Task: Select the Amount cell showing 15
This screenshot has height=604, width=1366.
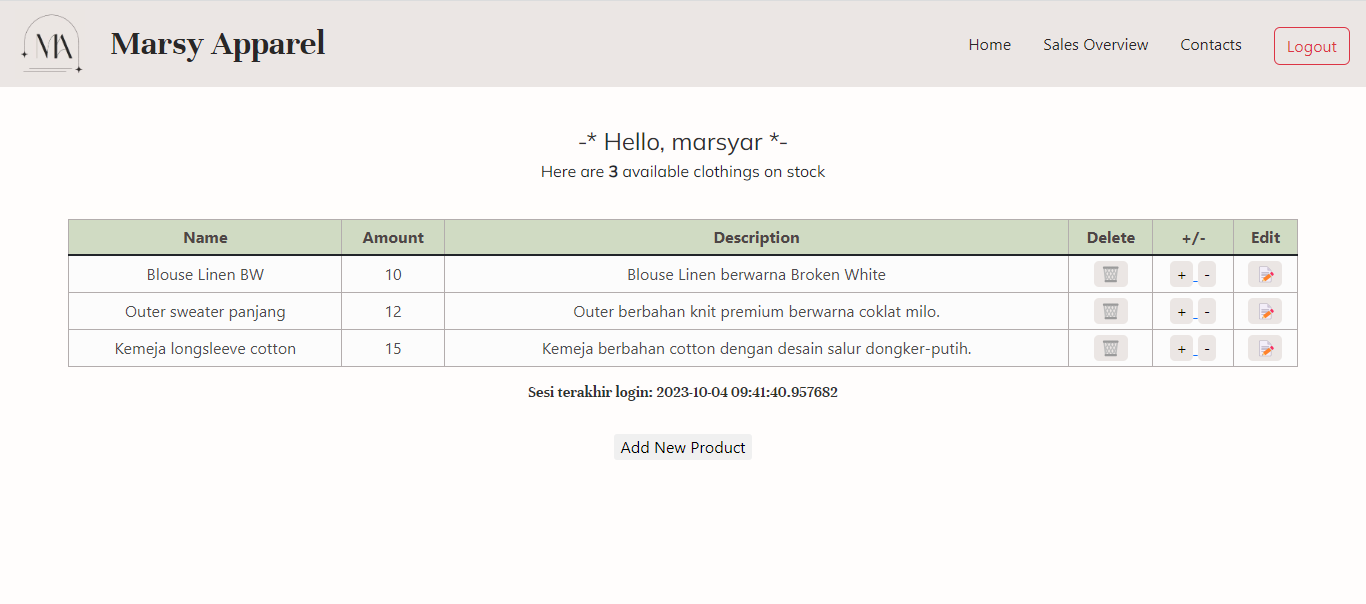Action: [x=393, y=348]
